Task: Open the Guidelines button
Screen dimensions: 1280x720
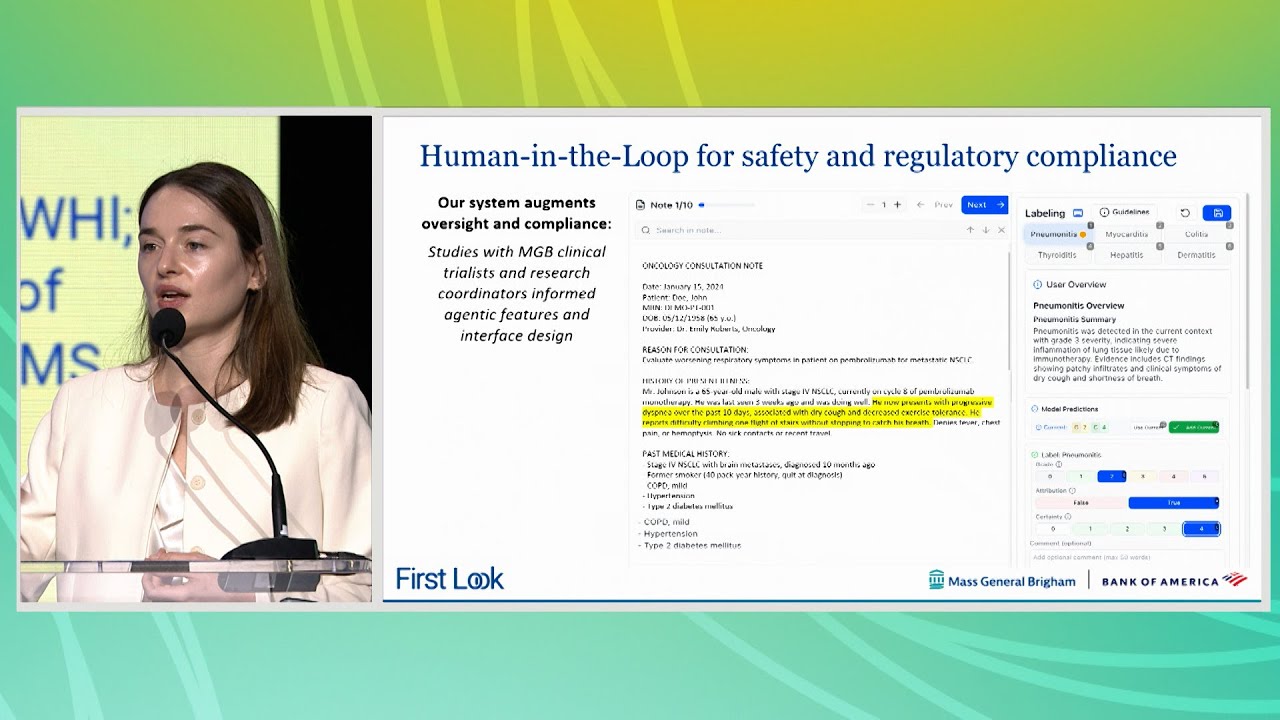Action: 1125,213
